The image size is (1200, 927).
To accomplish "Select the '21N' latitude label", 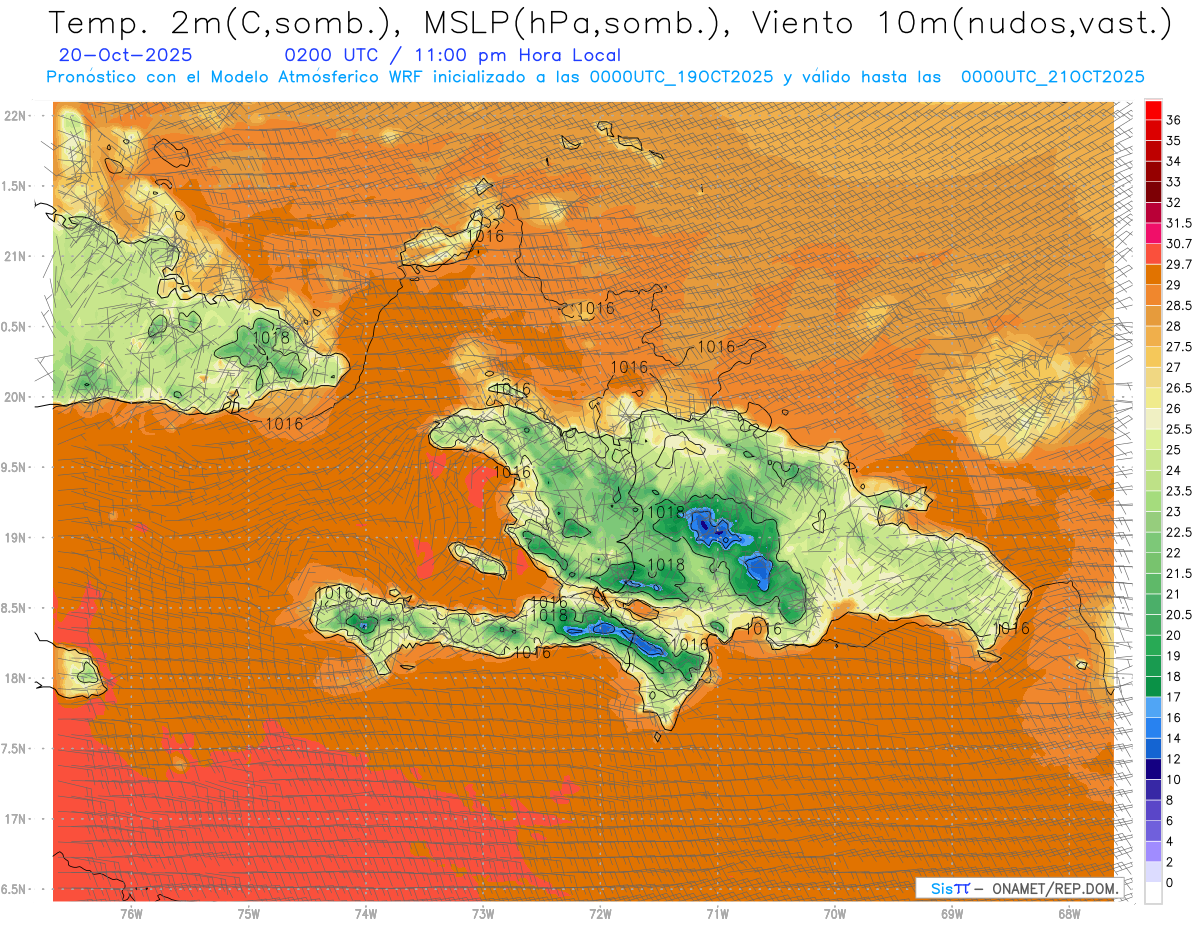I will (x=14, y=257).
